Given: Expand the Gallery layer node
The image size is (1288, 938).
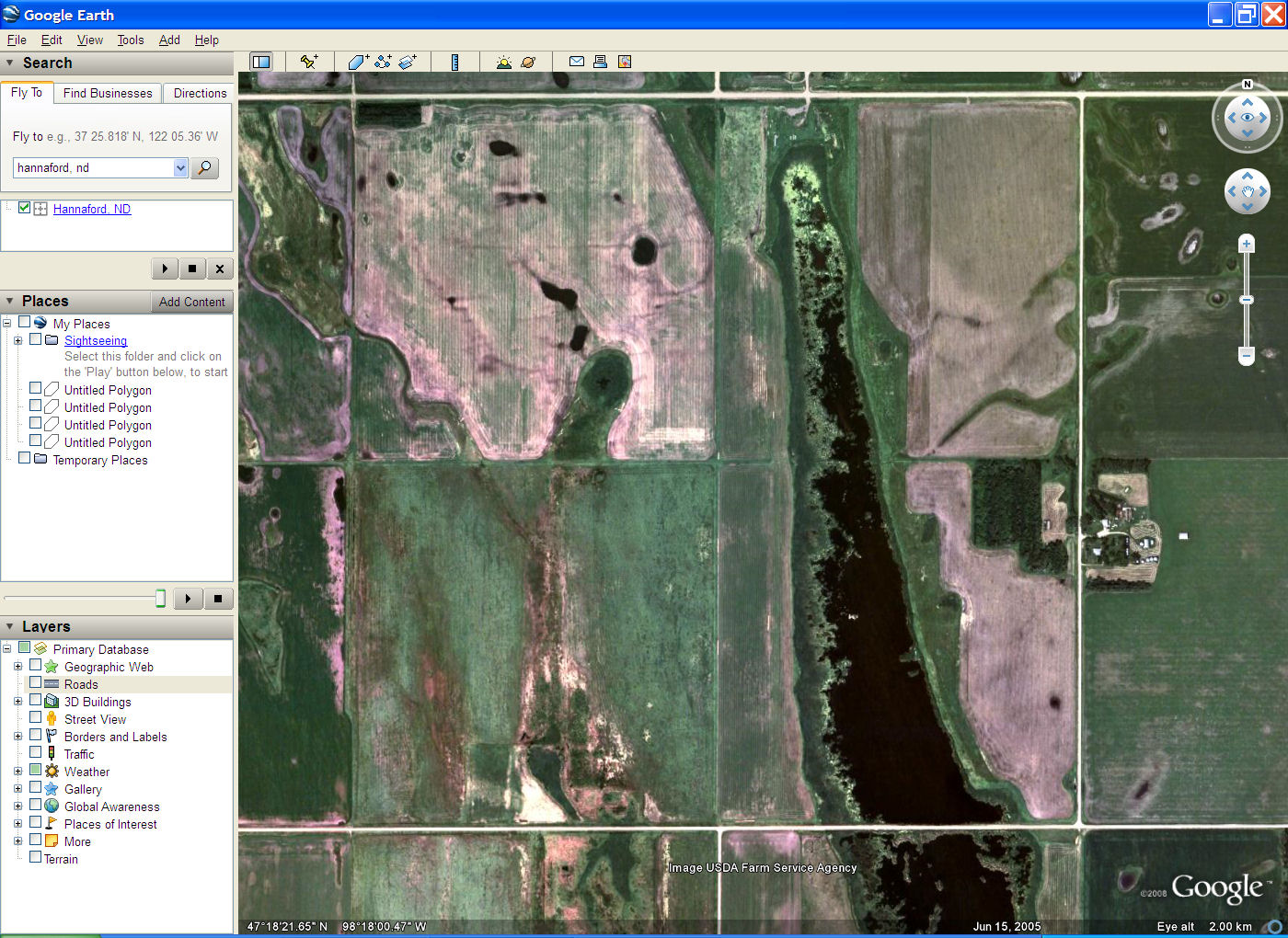Looking at the screenshot, I should pyautogui.click(x=17, y=789).
